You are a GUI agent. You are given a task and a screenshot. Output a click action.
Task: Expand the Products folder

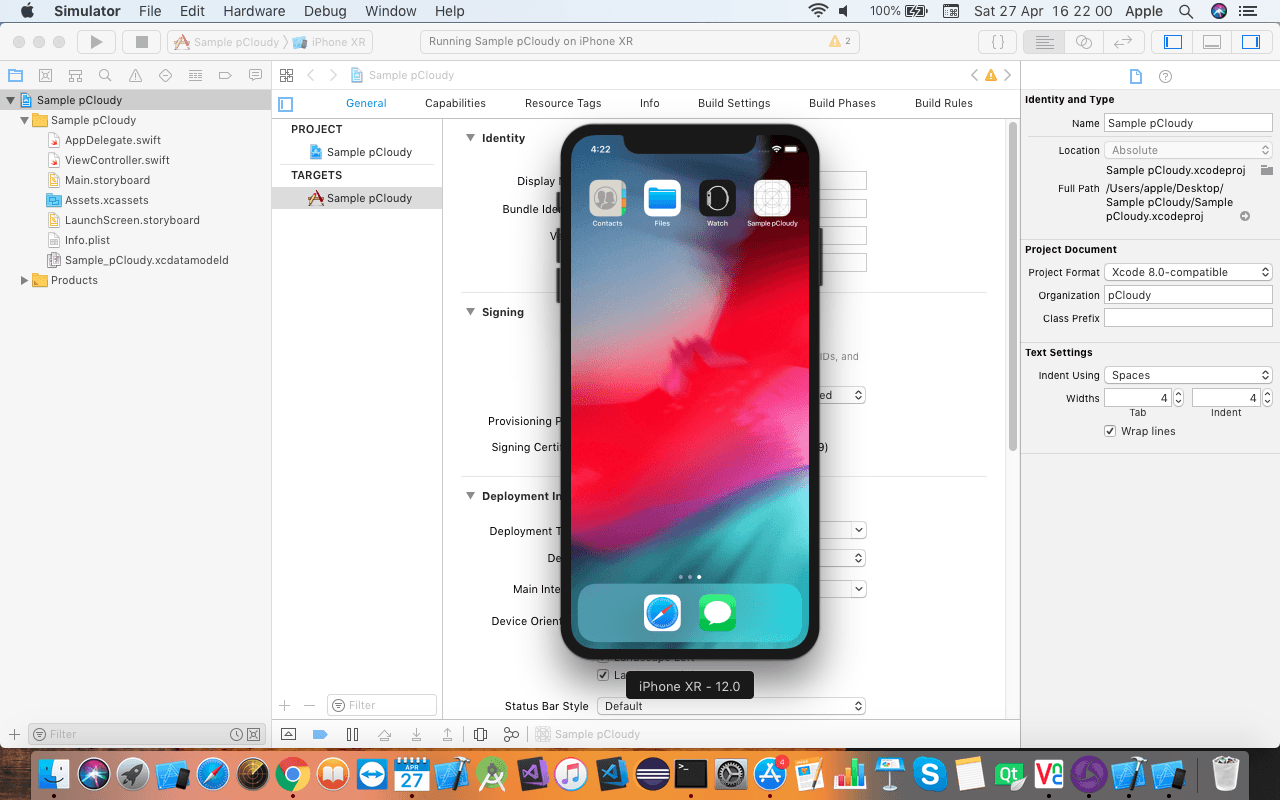(24, 280)
